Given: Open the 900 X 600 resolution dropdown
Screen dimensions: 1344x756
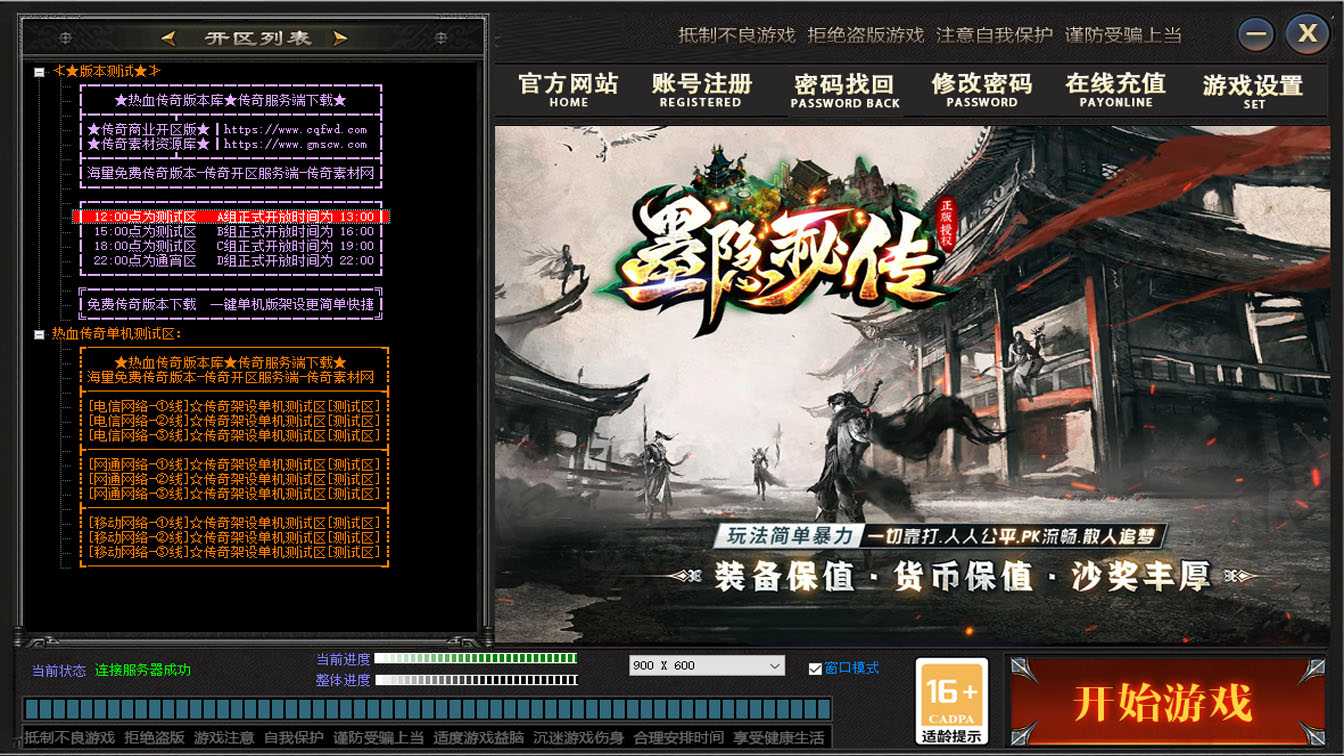Looking at the screenshot, I should 707,666.
